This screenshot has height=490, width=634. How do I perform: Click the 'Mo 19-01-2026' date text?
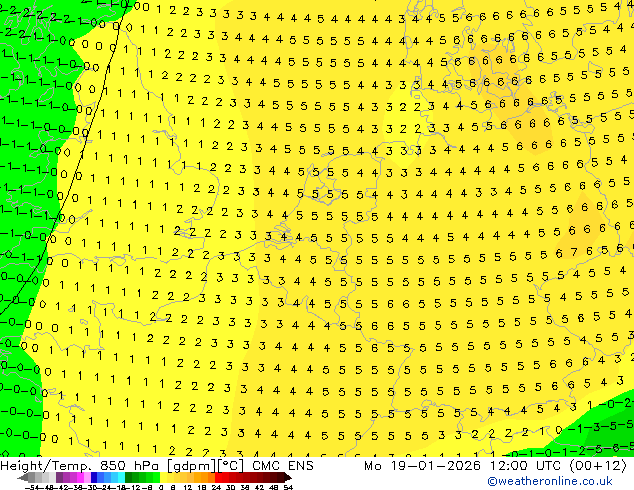423,466
